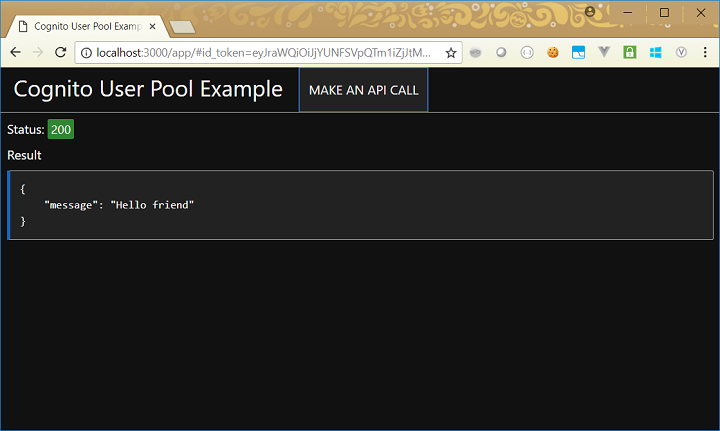Click the circled V extension icon
Viewport: 720px width, 431px height.
681,52
